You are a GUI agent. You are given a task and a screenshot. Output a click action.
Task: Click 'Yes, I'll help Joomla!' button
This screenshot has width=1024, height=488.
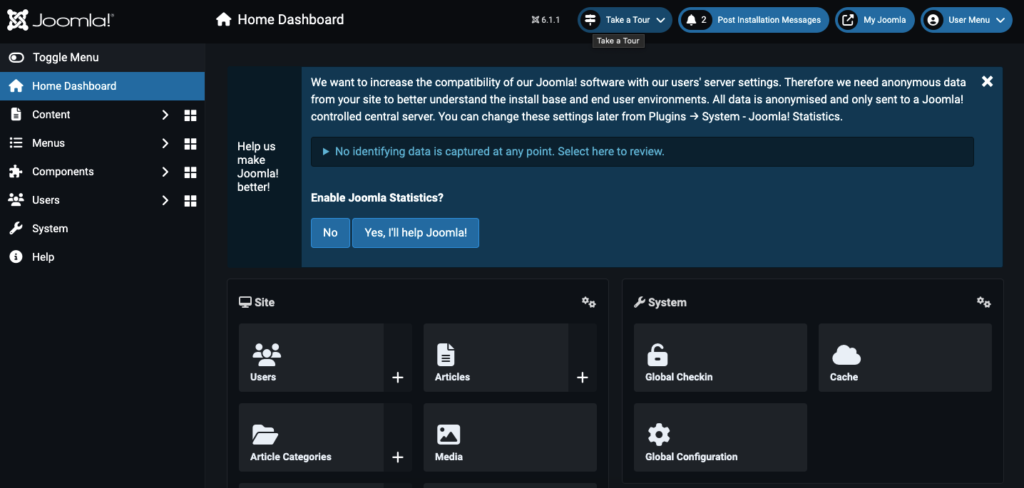click(x=415, y=233)
